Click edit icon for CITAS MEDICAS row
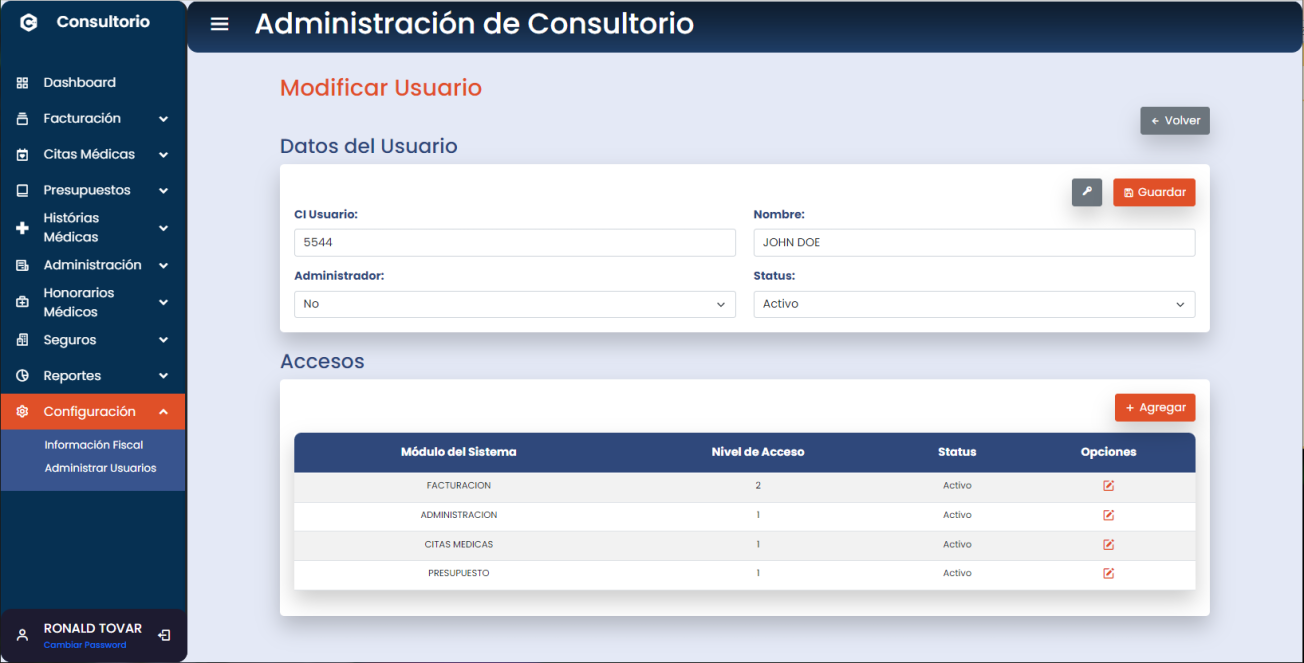Image resolution: width=1304 pixels, height=663 pixels. pyautogui.click(x=1108, y=545)
